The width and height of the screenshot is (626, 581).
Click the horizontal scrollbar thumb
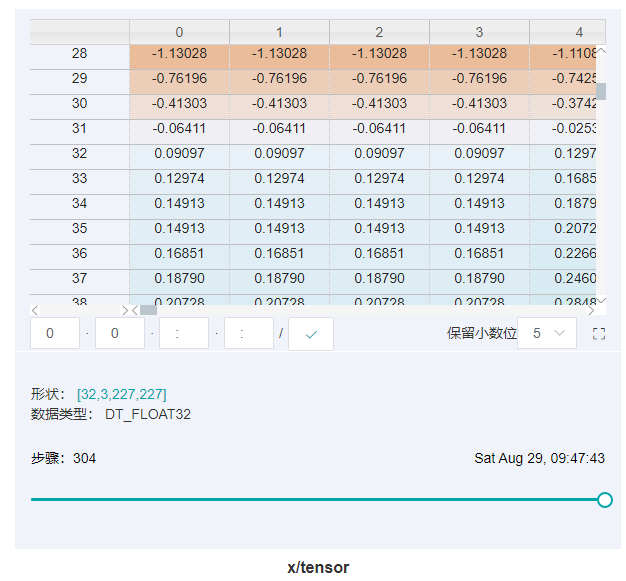148,310
